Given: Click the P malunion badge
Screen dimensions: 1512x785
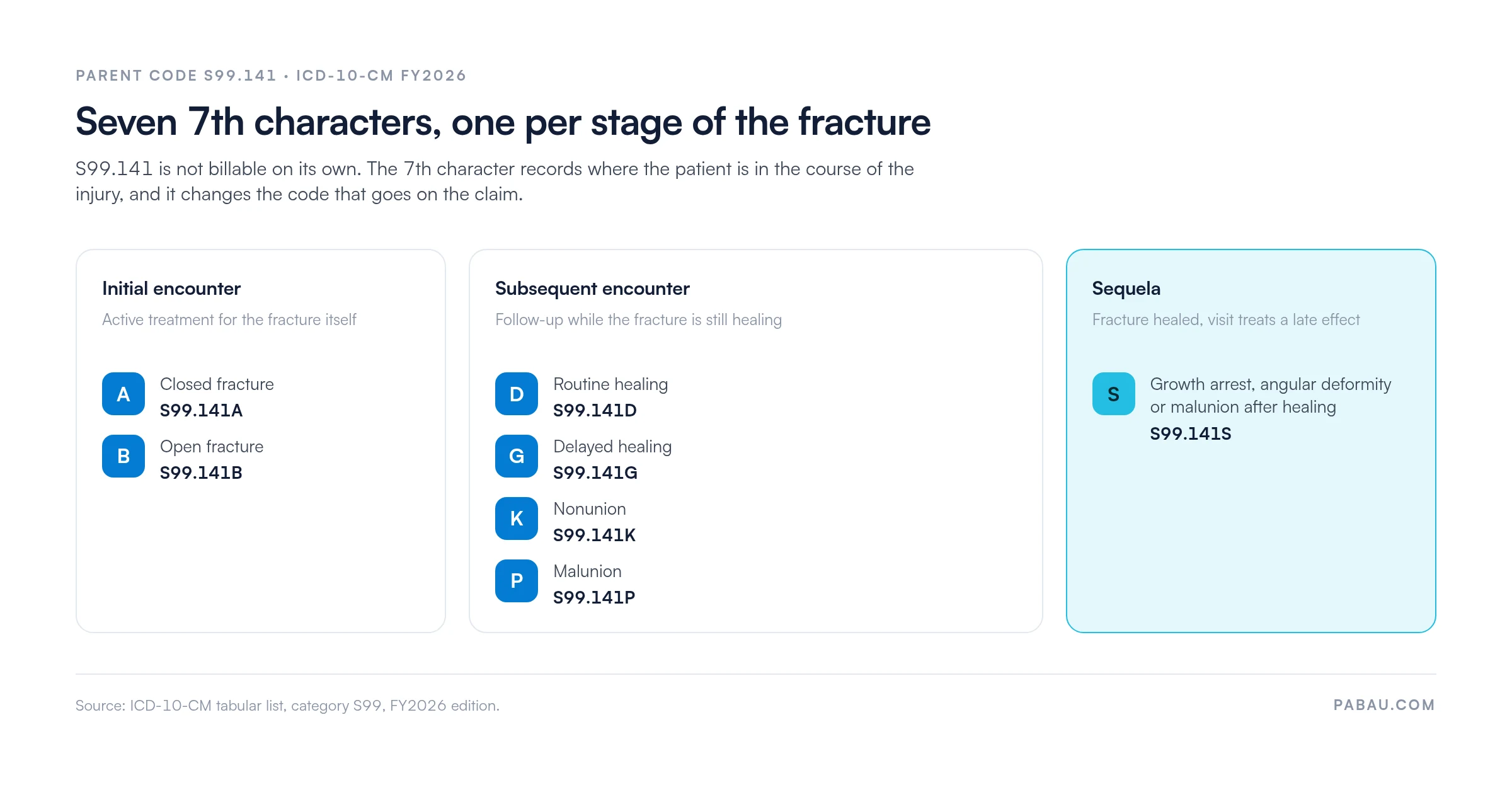Looking at the screenshot, I should click(x=517, y=581).
